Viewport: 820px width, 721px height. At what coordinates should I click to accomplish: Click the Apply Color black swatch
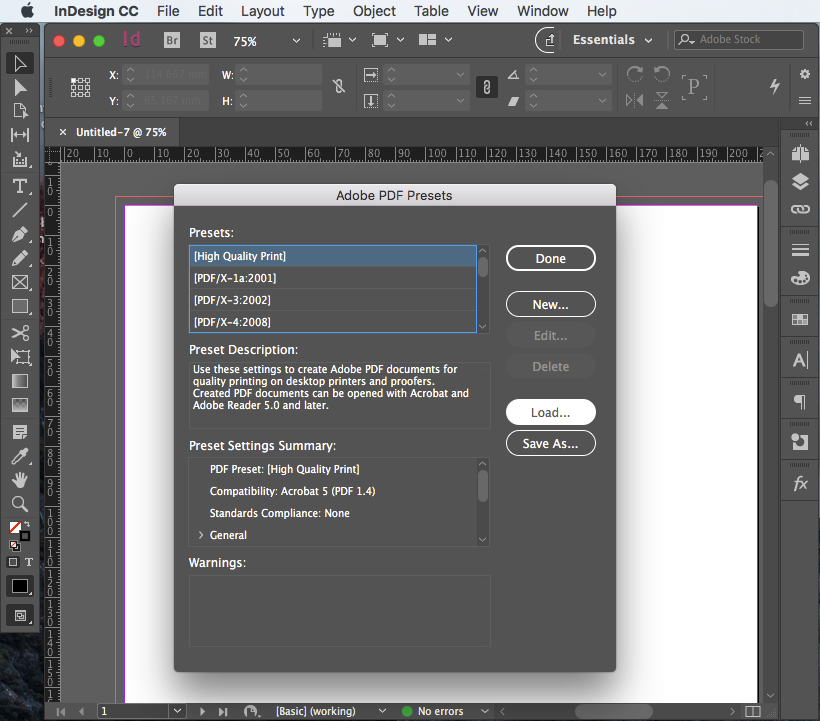20,586
